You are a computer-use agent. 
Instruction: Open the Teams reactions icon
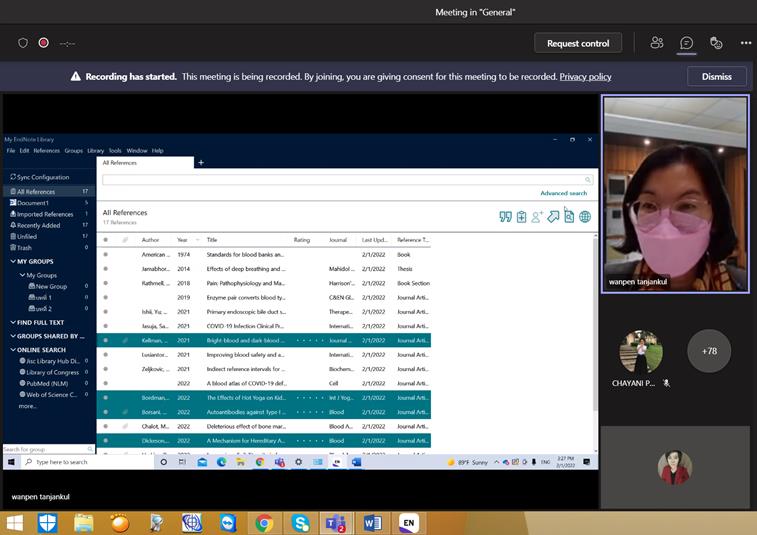coord(716,43)
